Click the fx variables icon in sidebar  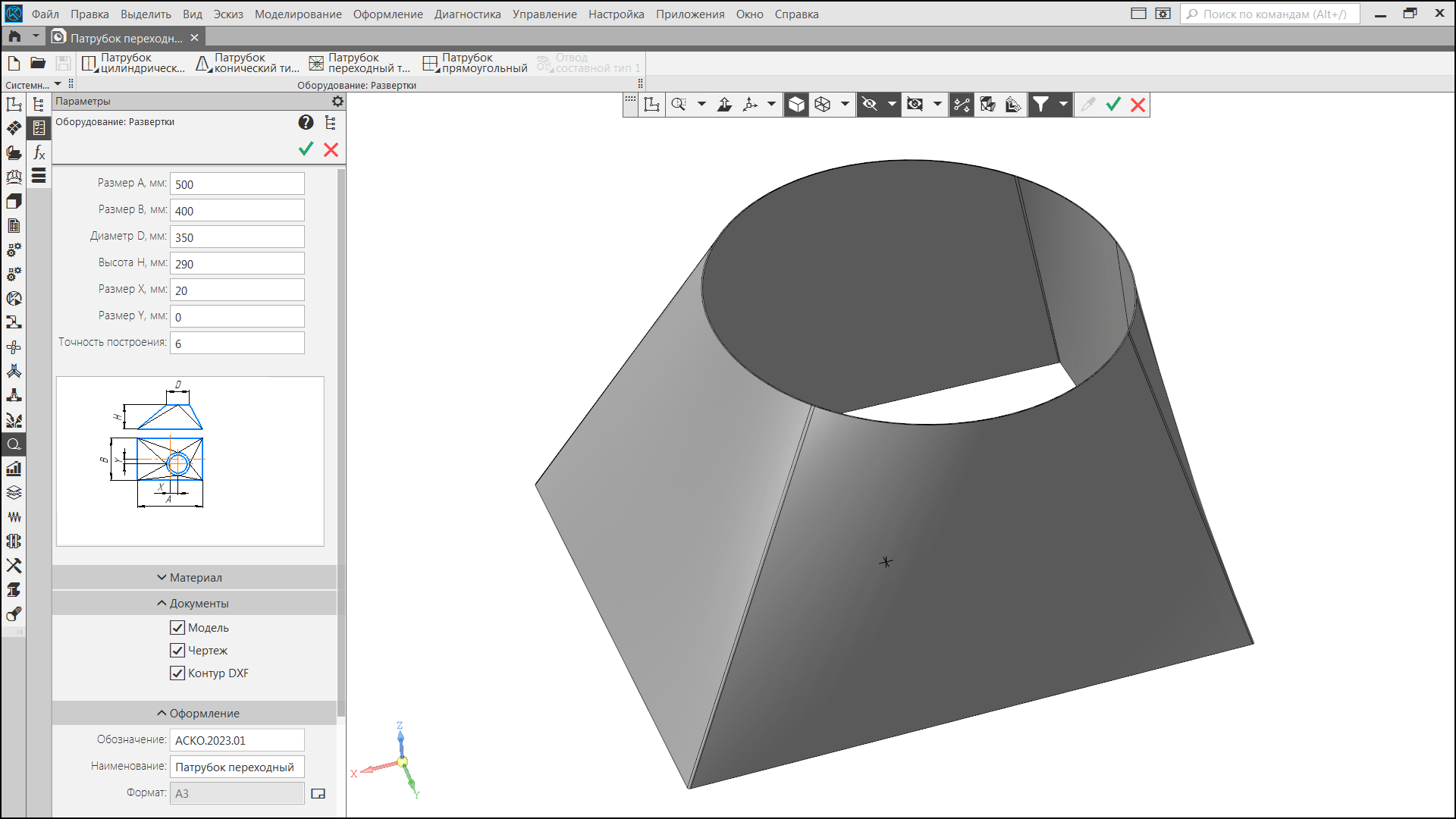(39, 152)
